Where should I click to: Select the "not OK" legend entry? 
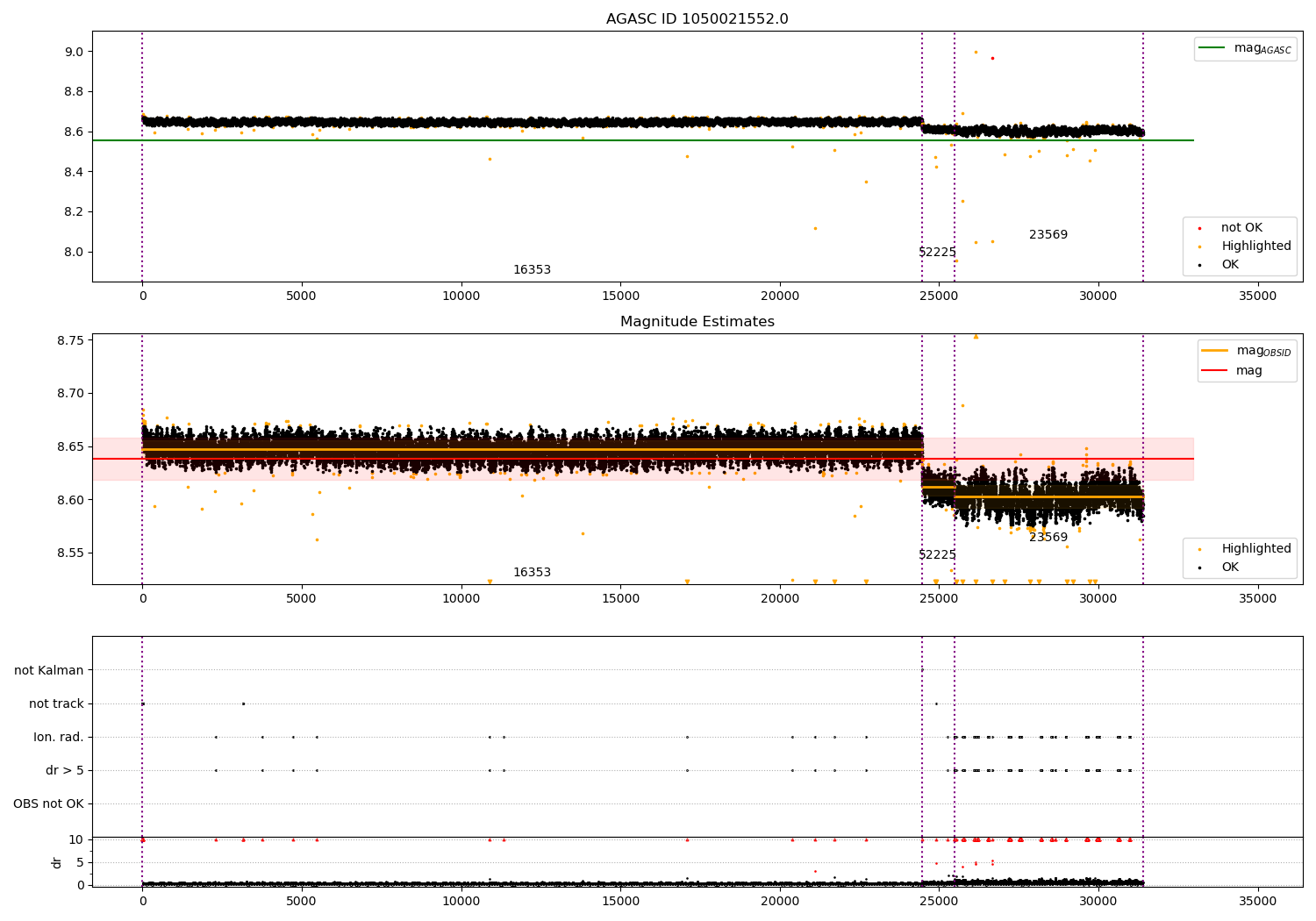pos(1241,228)
